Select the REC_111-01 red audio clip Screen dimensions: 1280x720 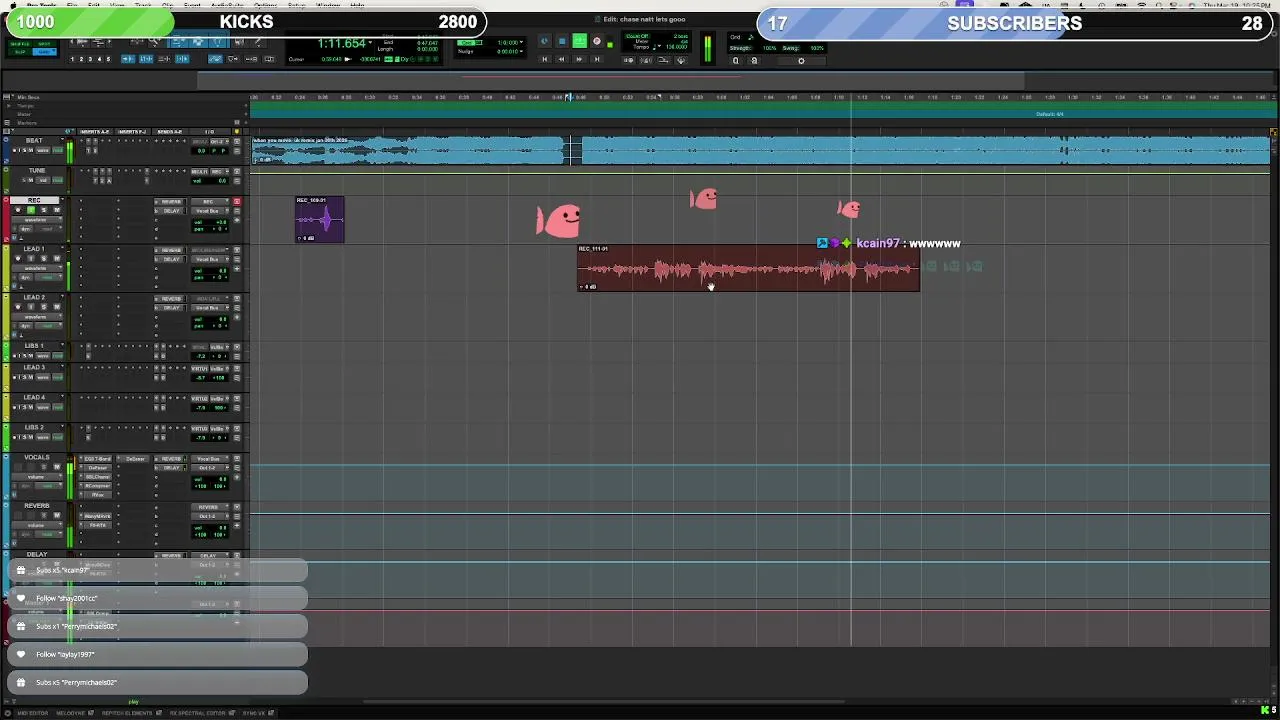pyautogui.click(x=748, y=268)
